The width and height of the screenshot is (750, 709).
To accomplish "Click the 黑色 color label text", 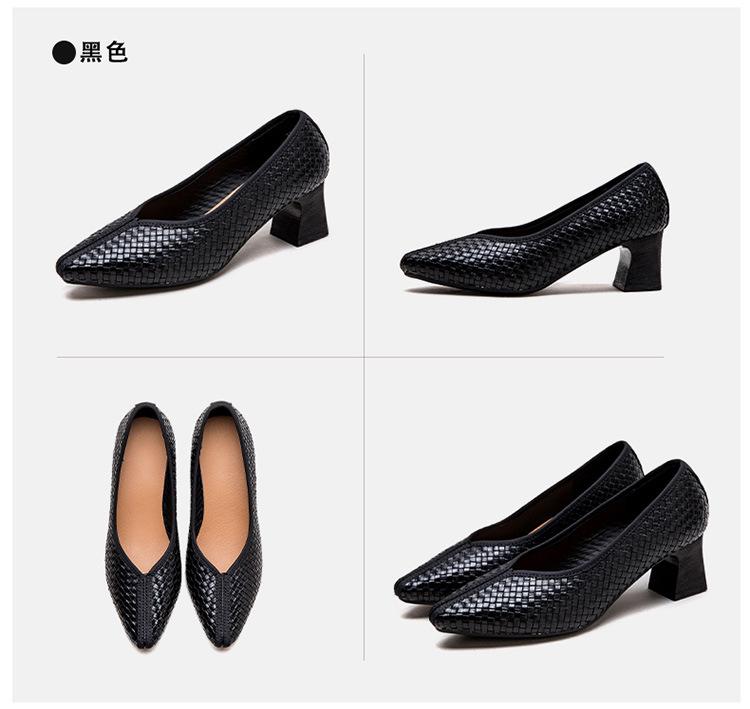I will click(104, 52).
